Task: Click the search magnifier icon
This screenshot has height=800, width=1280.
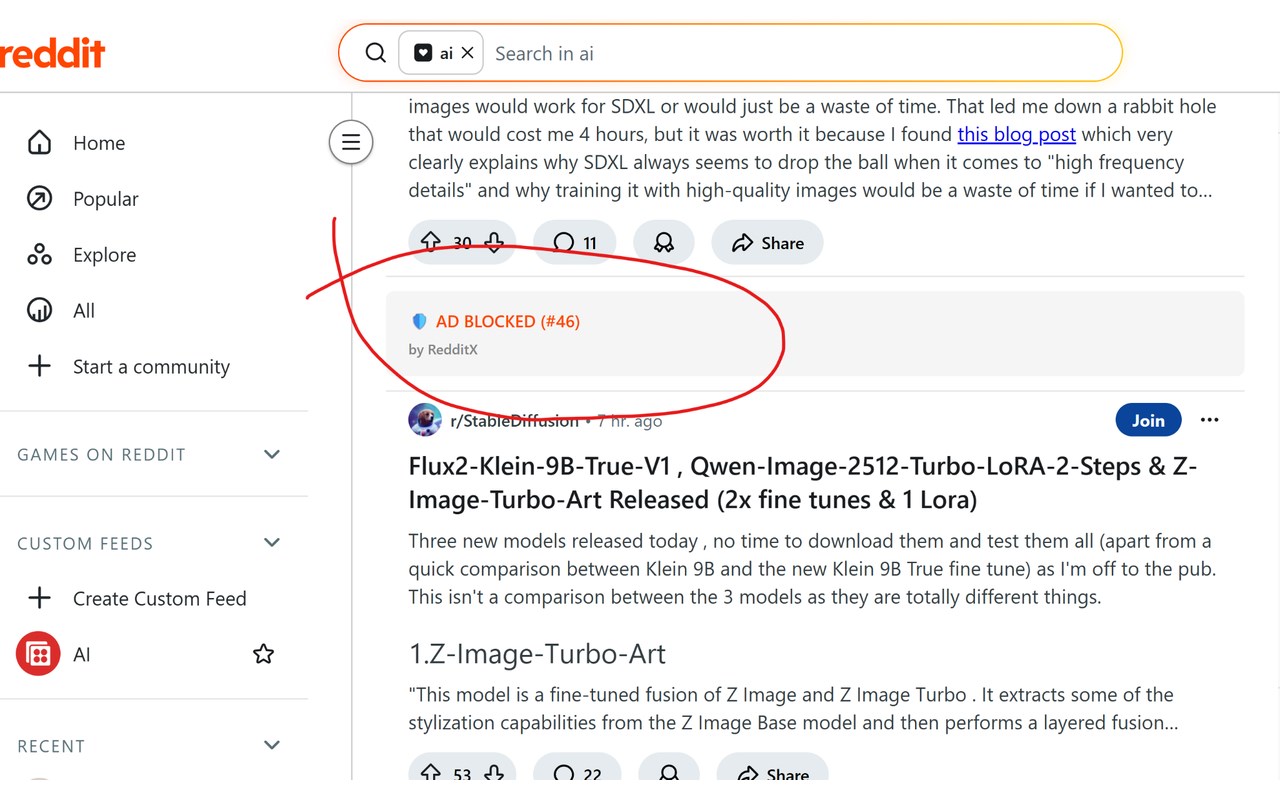Action: (375, 53)
